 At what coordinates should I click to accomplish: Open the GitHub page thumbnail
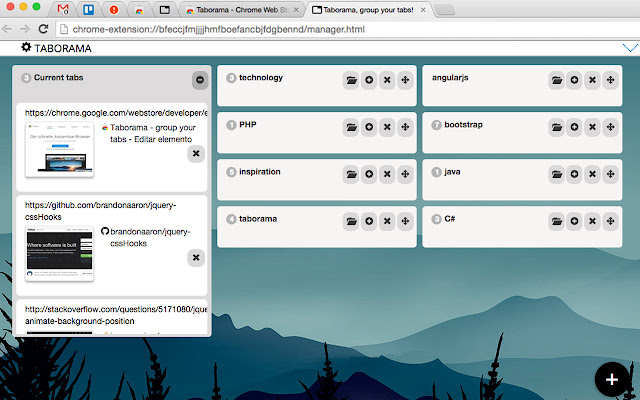60,253
